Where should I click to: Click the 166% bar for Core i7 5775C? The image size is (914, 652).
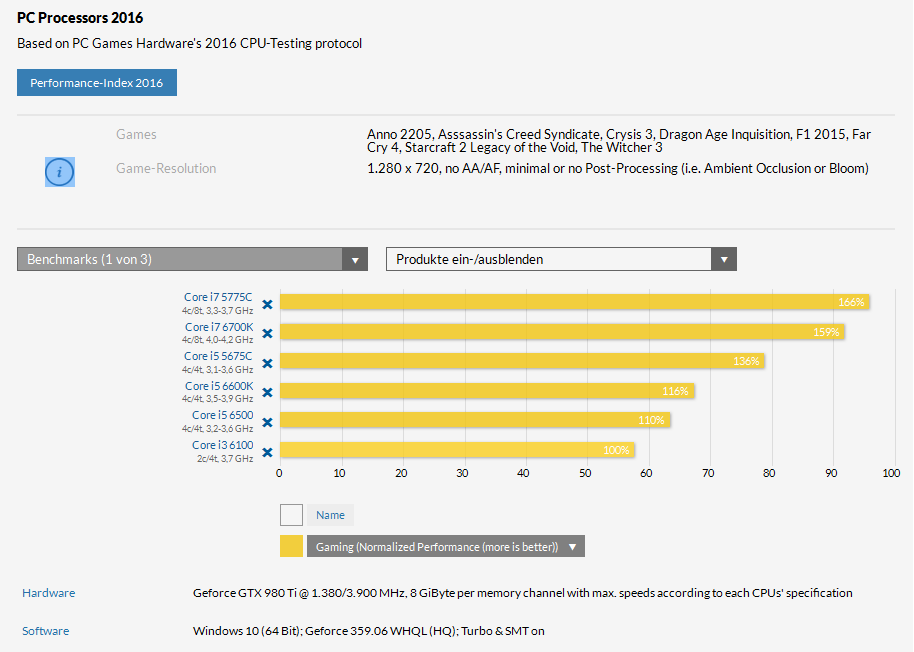[x=575, y=302]
